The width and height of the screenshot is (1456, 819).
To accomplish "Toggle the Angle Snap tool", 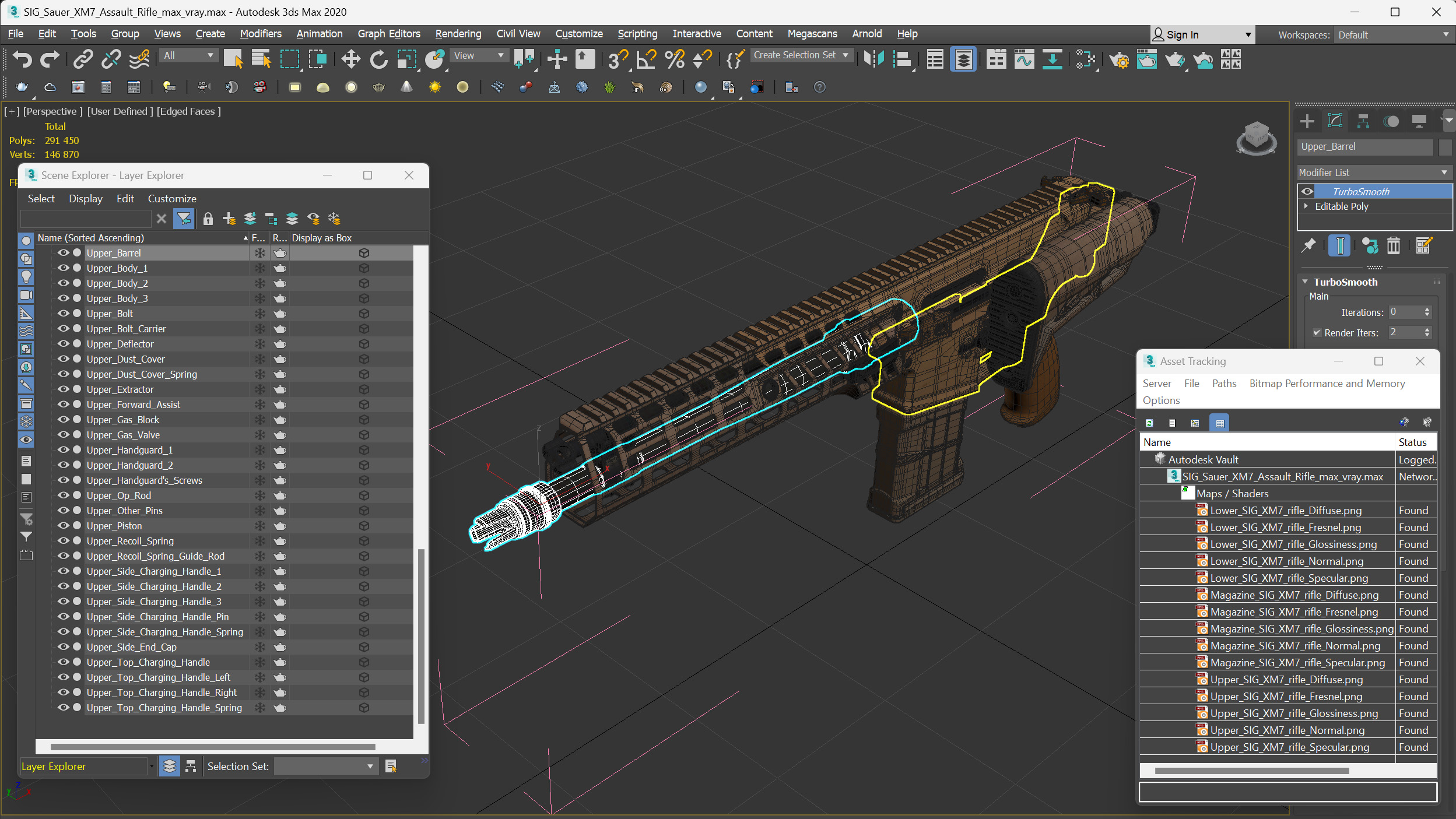I will [x=646, y=59].
